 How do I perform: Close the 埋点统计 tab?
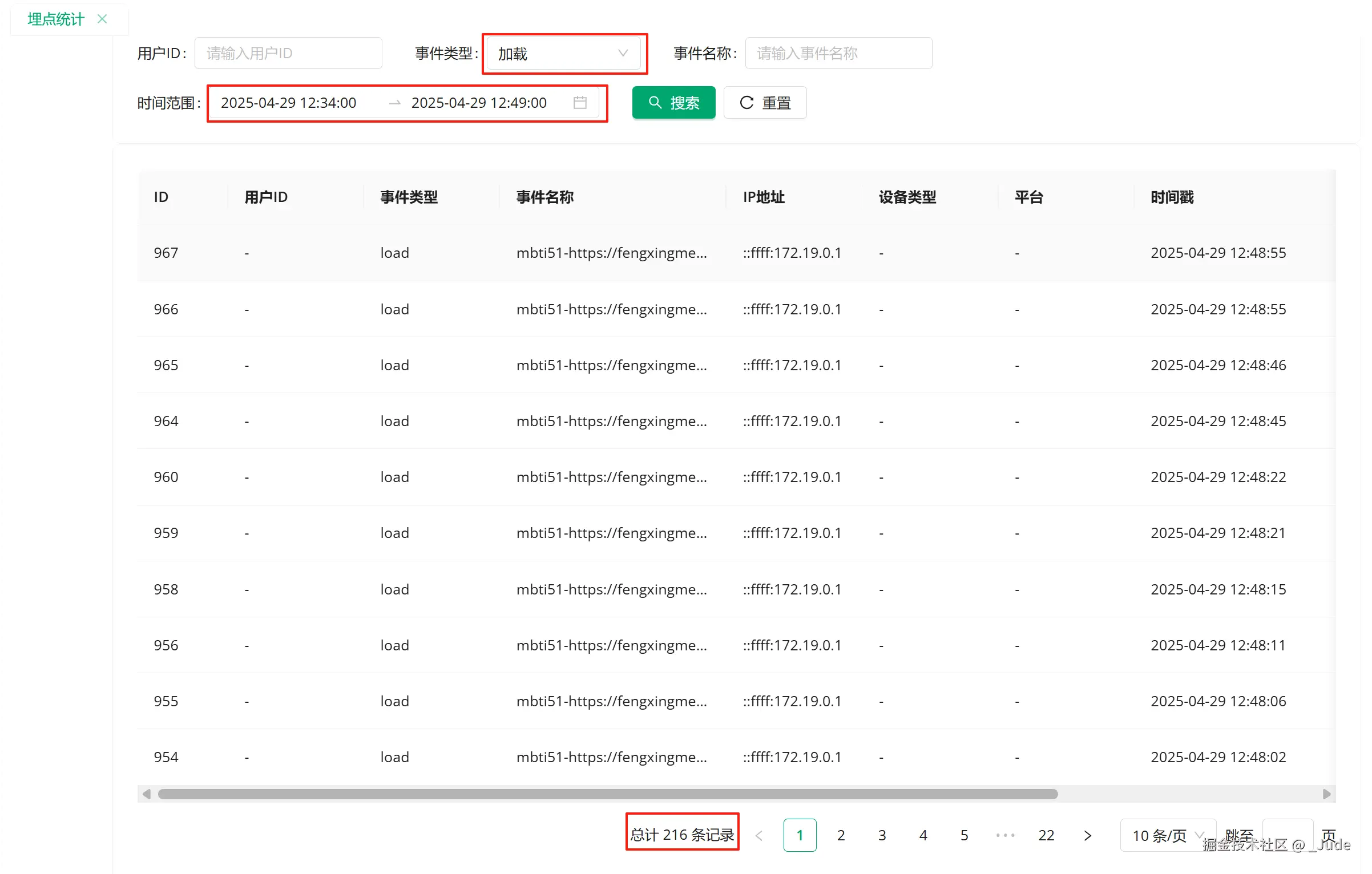pyautogui.click(x=102, y=19)
